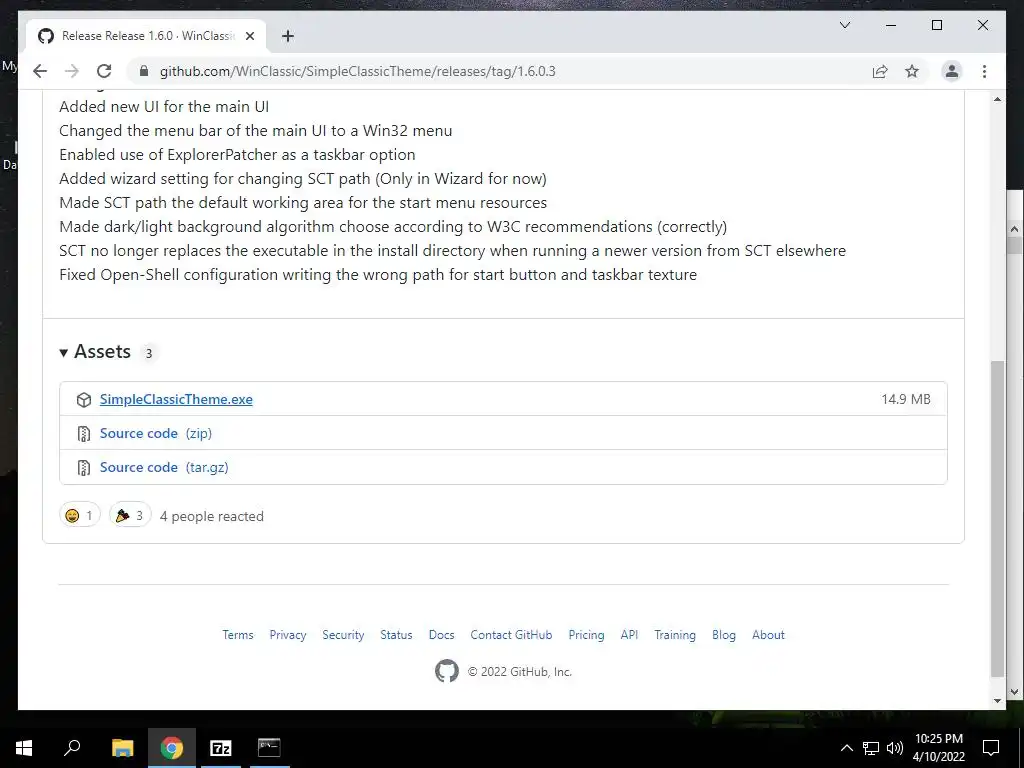Open the Privacy footer link

[288, 635]
